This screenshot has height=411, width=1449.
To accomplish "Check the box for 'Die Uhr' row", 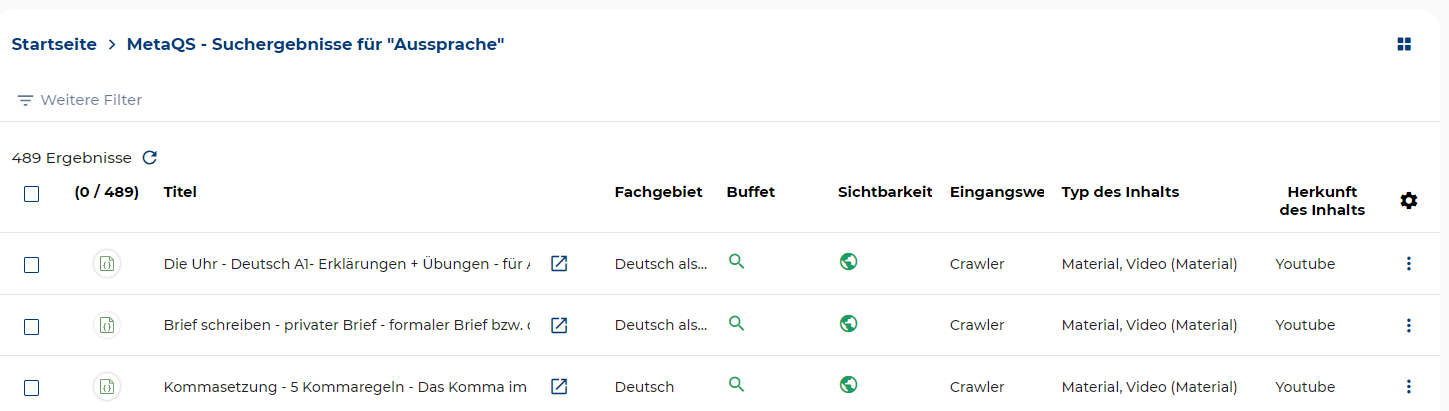I will point(32,265).
